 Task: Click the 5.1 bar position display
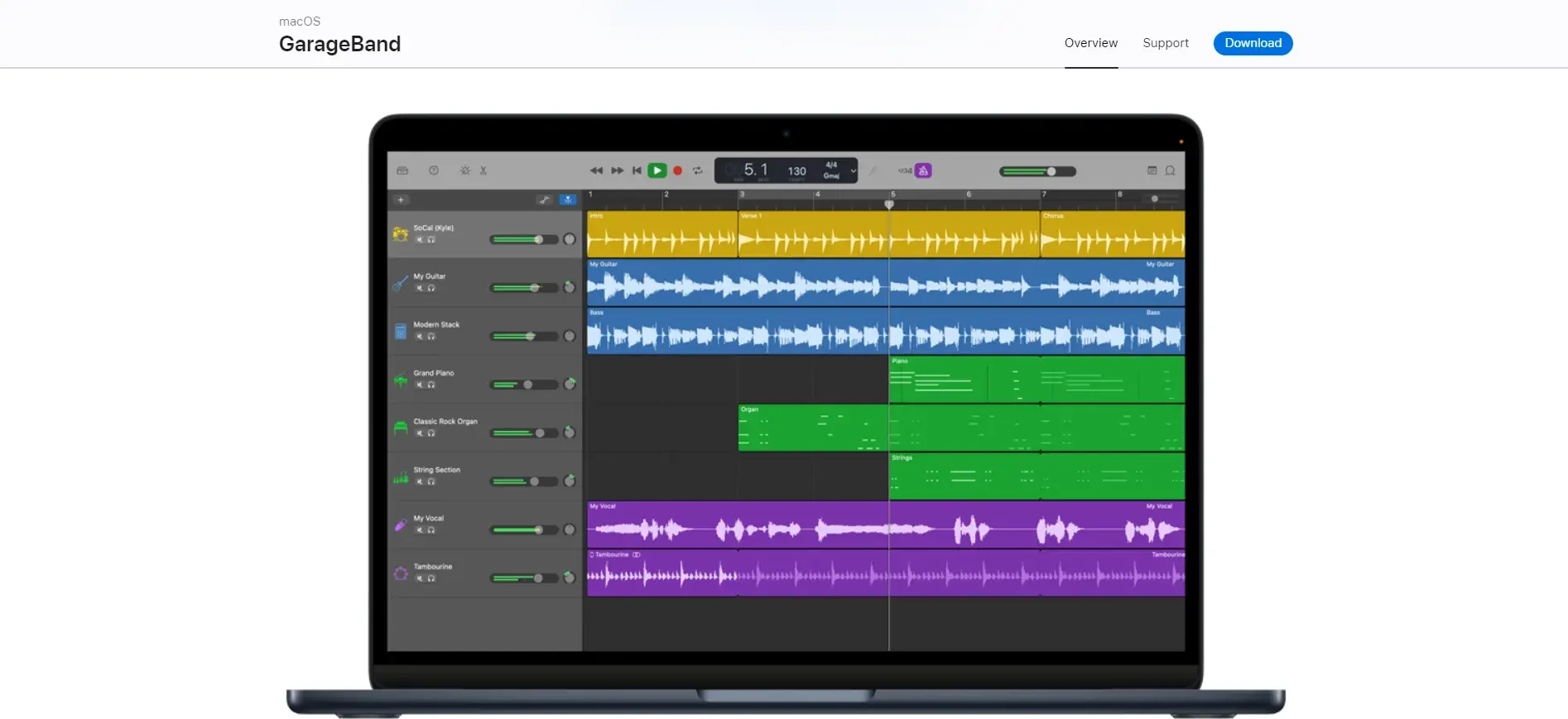(x=755, y=170)
